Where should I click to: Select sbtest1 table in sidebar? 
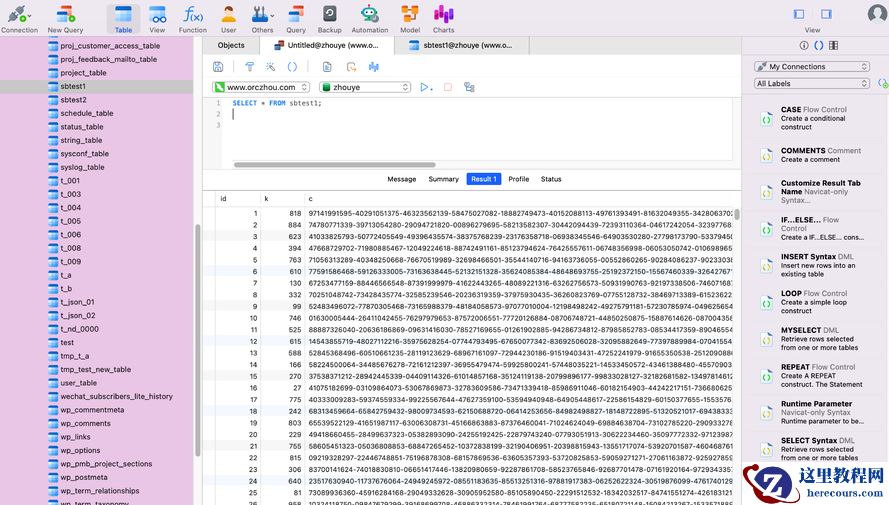click(x=96, y=86)
